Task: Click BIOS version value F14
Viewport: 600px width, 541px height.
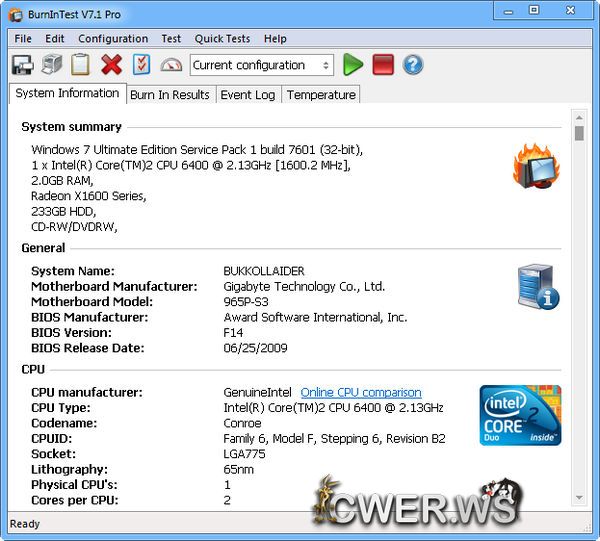Action: click(x=233, y=333)
